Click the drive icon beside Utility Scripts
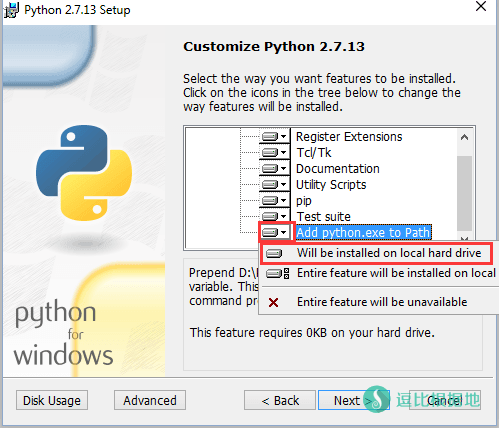 pos(270,185)
